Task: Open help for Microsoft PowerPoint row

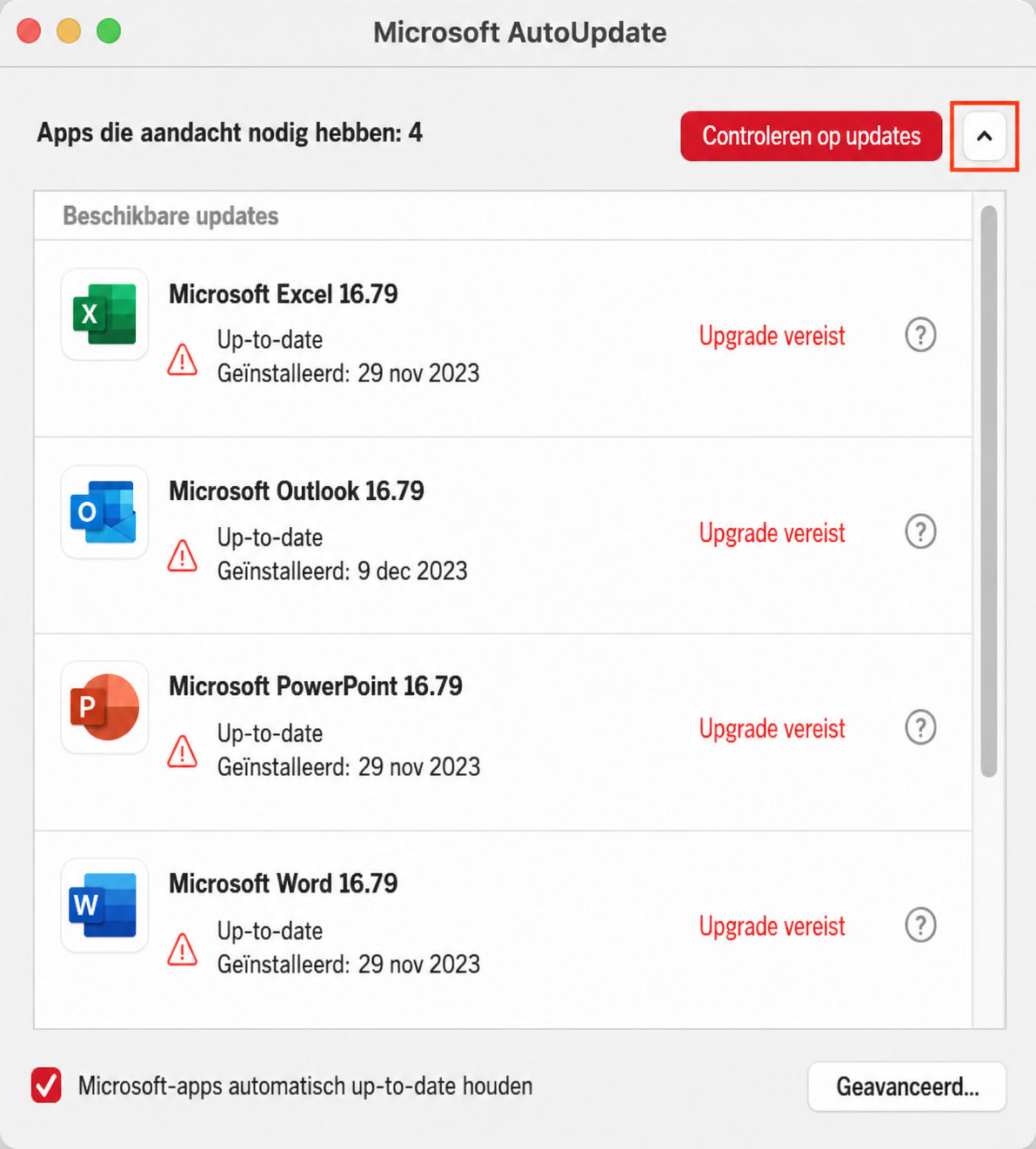Action: [x=920, y=728]
